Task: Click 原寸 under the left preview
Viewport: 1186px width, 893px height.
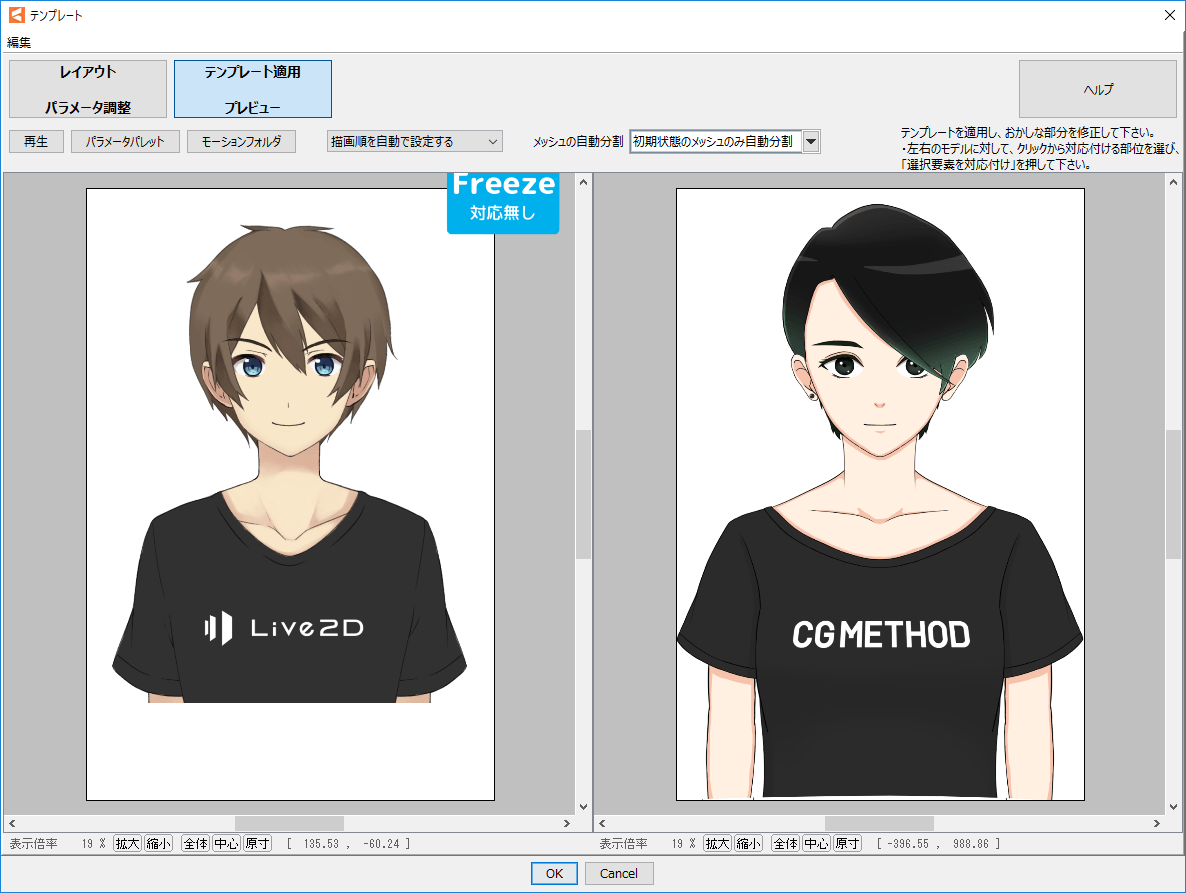Action: 257,844
